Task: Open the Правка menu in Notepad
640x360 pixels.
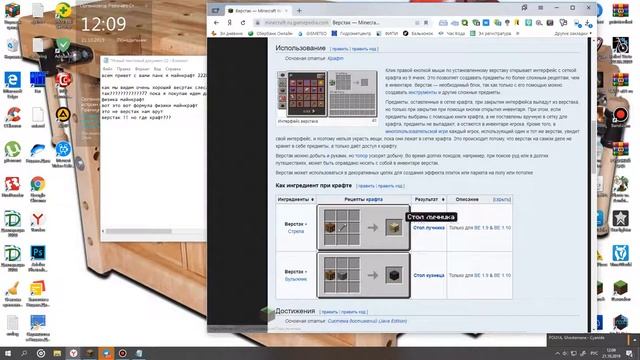Action: (124, 69)
